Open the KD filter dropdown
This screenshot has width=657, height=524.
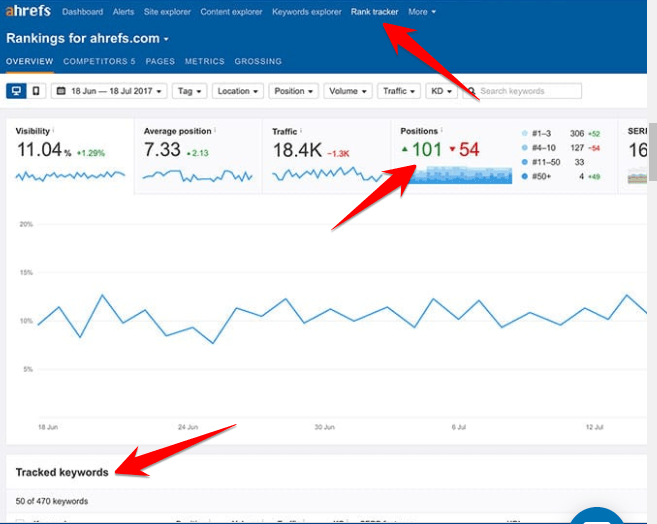[441, 91]
